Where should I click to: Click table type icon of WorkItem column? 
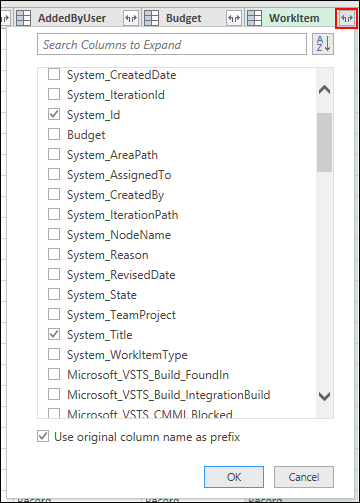[254, 18]
